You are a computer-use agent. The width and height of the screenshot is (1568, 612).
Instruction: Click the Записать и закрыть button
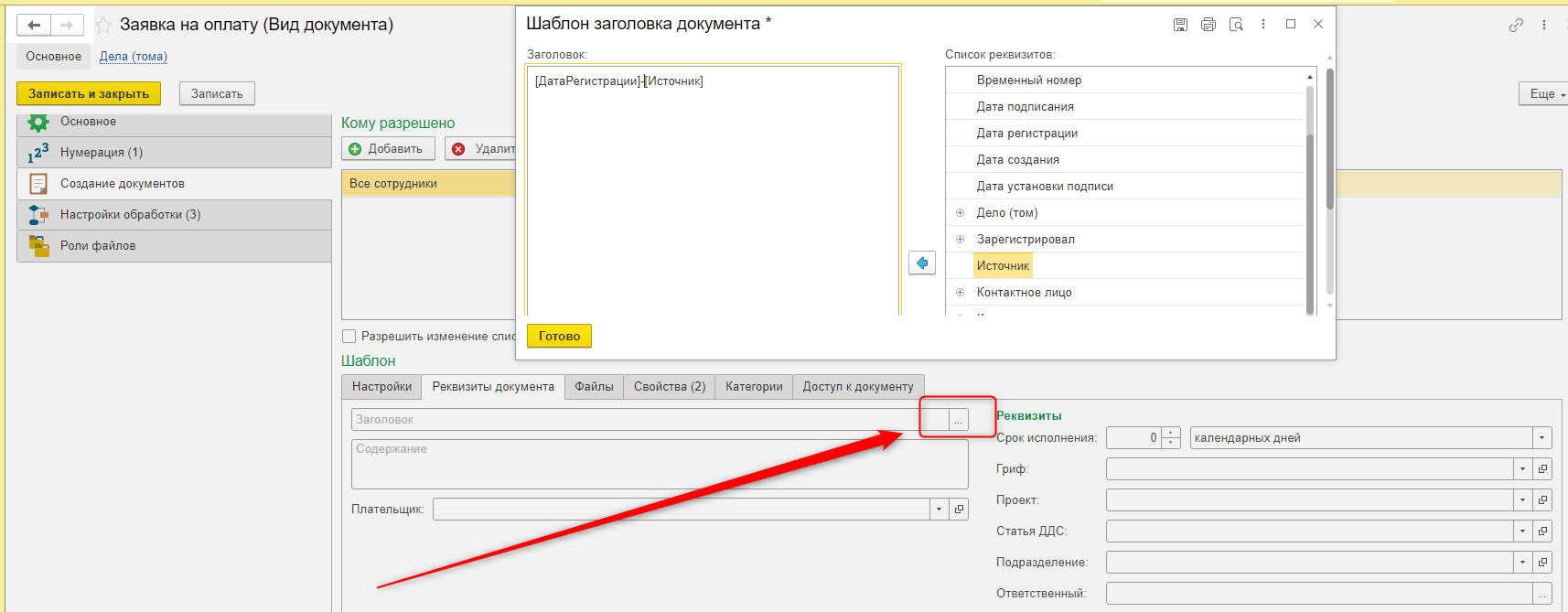point(89,93)
